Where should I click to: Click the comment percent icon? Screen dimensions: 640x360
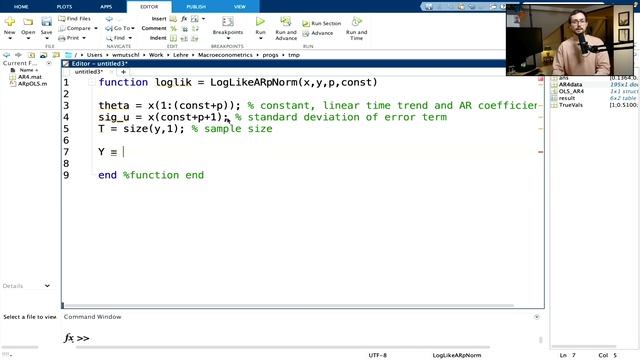(173, 28)
